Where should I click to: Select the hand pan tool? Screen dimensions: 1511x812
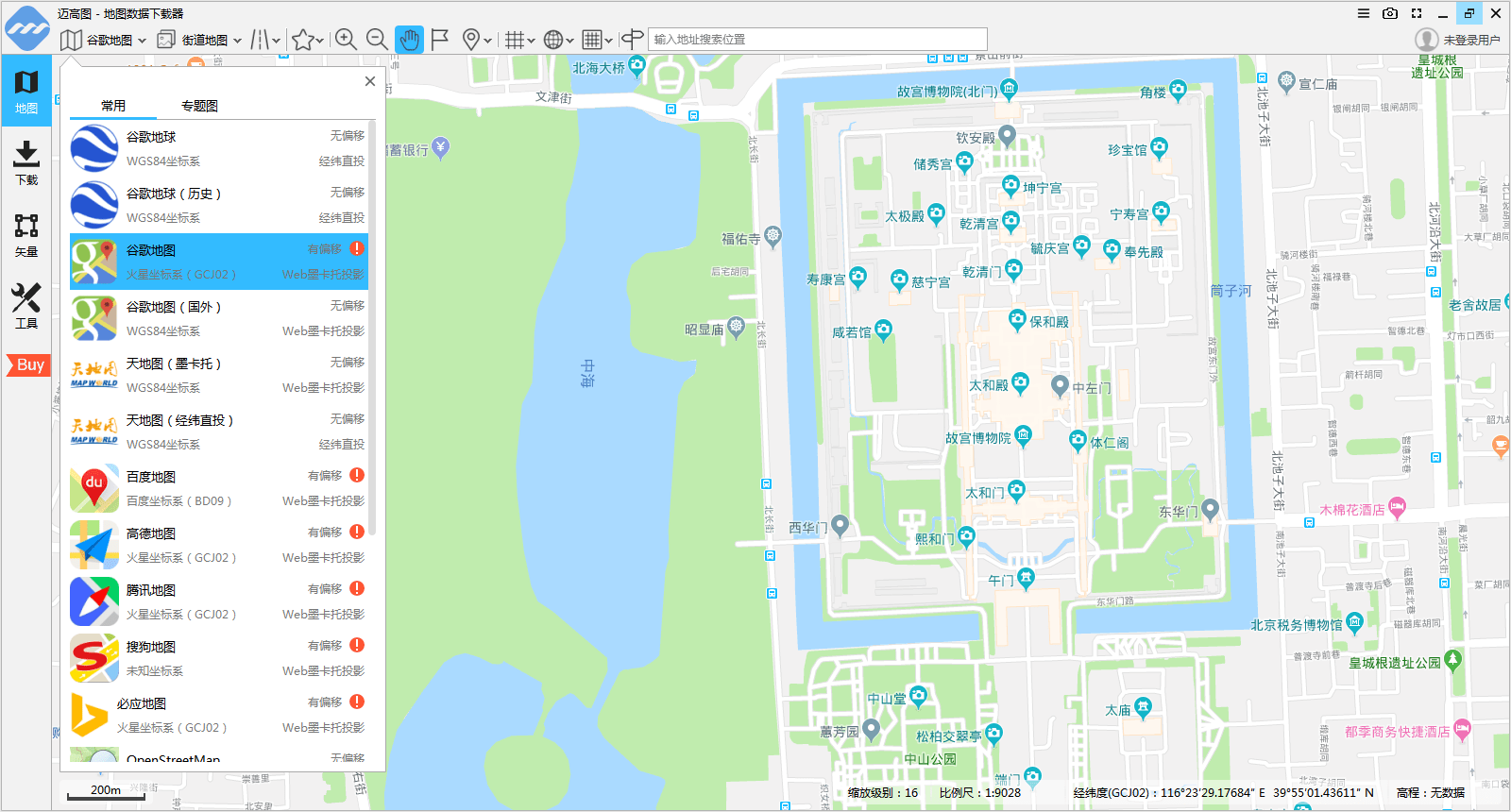pos(408,40)
